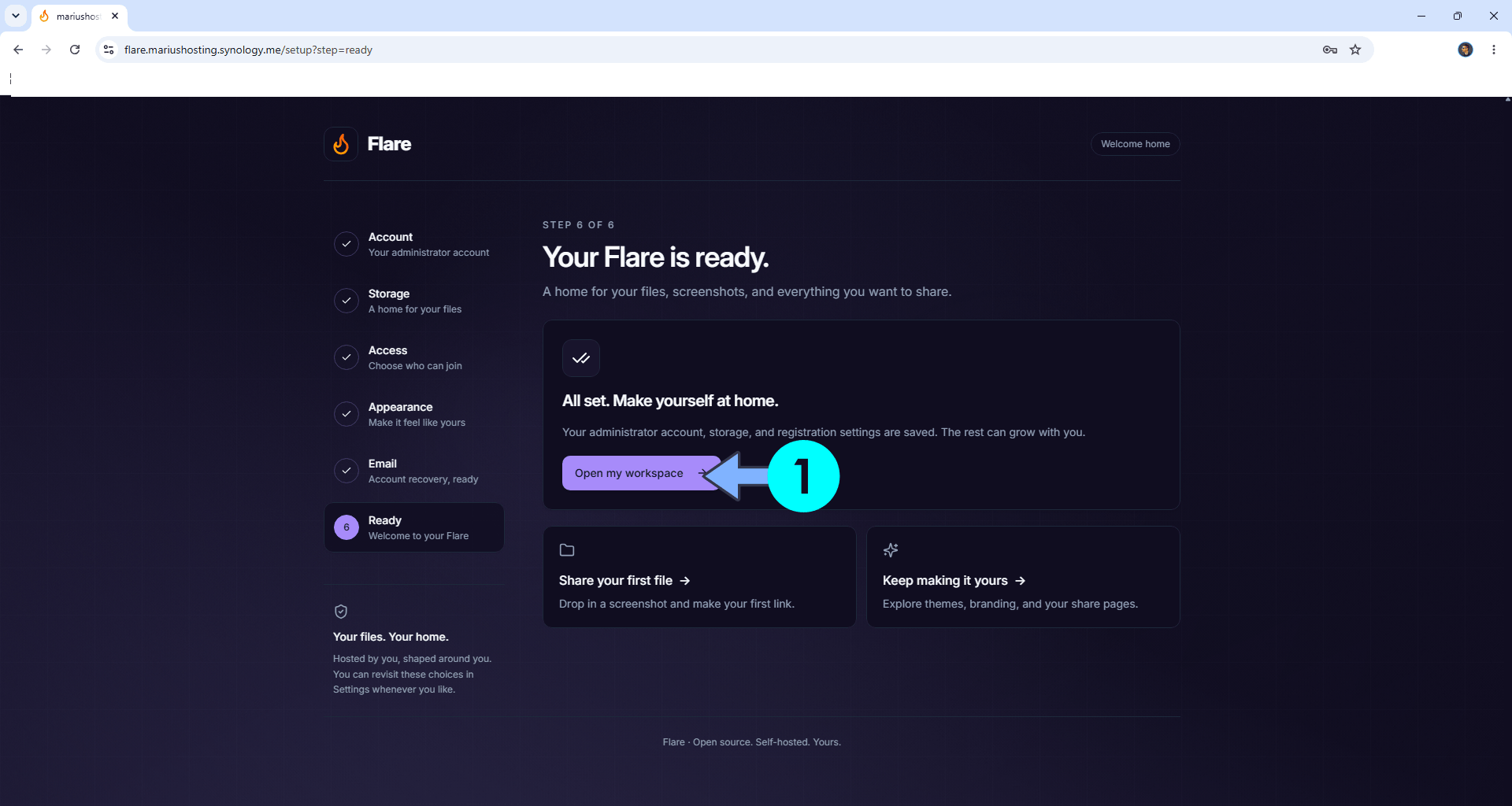Click the folder icon in Share card
The width and height of the screenshot is (1512, 806).
click(567, 550)
